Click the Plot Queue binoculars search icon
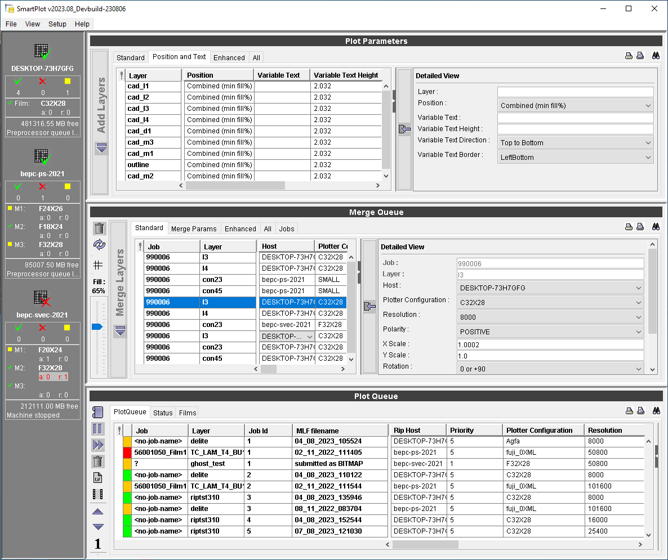 [656, 410]
